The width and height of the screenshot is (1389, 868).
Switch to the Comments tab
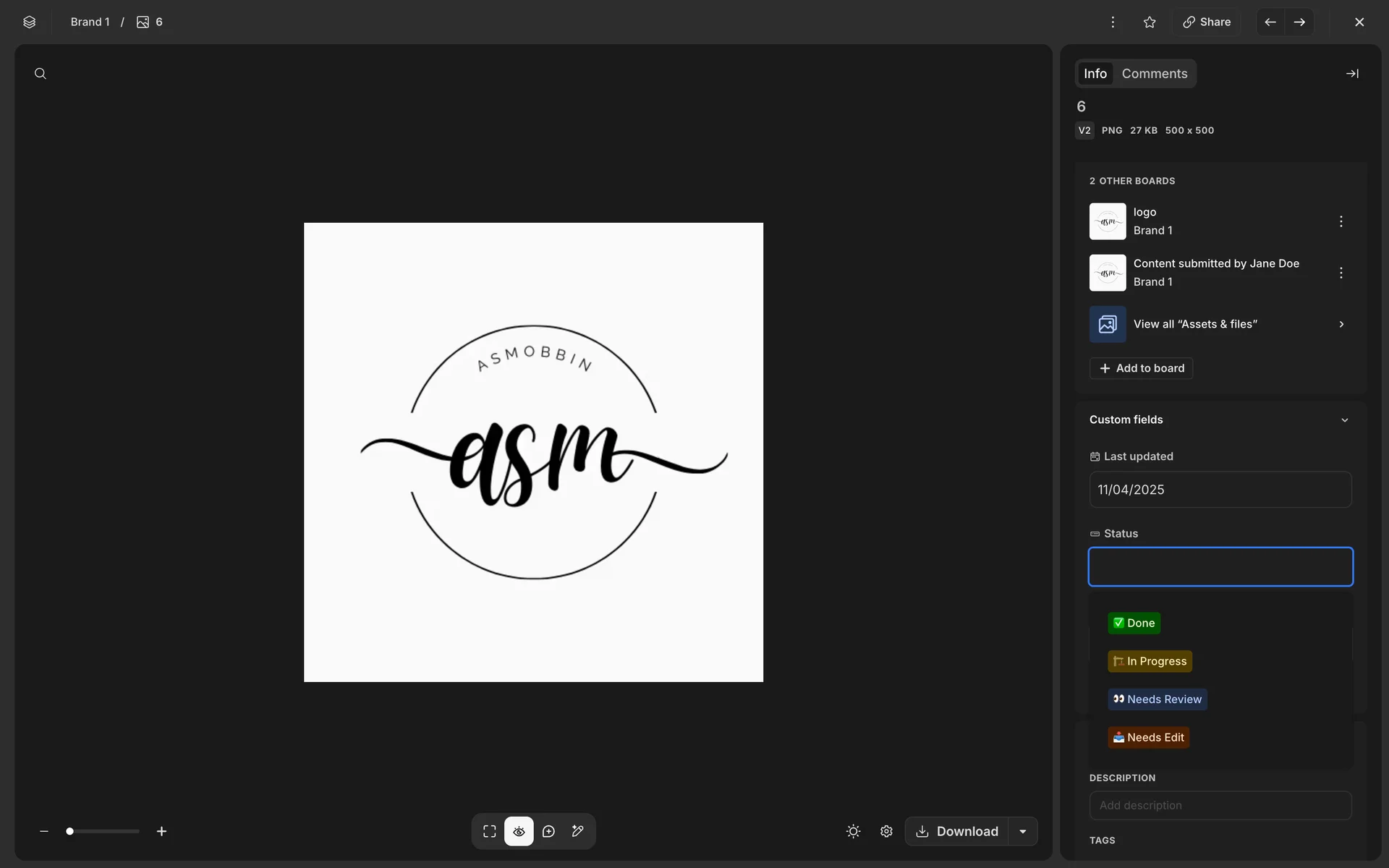point(1154,74)
